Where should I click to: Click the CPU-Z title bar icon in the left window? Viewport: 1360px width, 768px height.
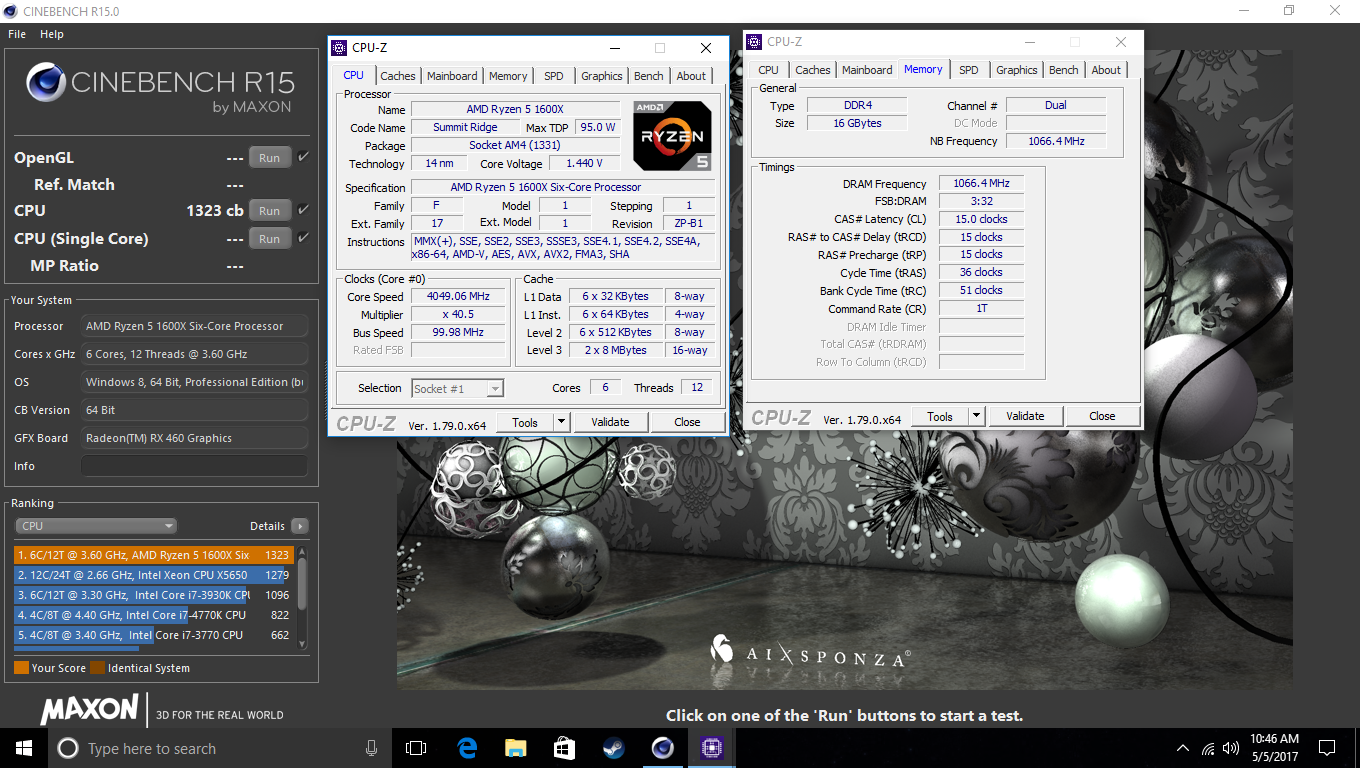tap(340, 48)
